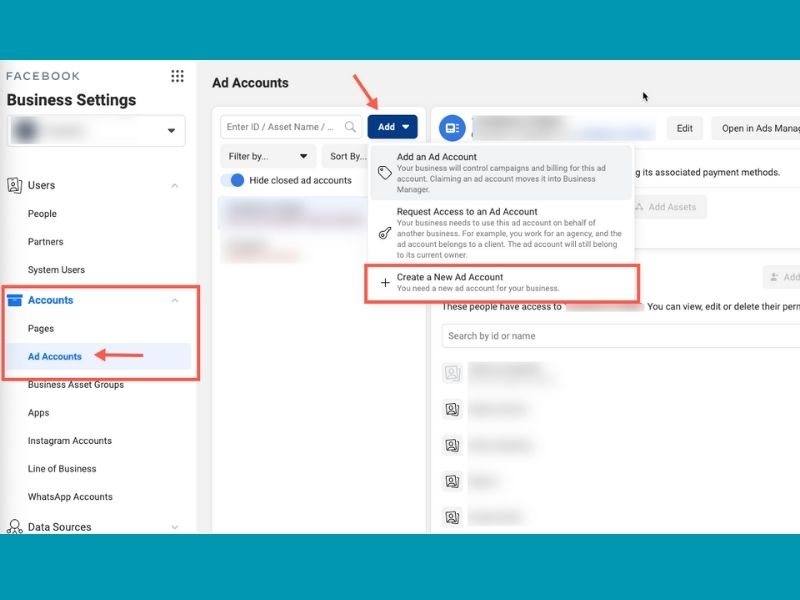Click Open in Ads Manager button
Screen dimensions: 800x600
(756, 129)
